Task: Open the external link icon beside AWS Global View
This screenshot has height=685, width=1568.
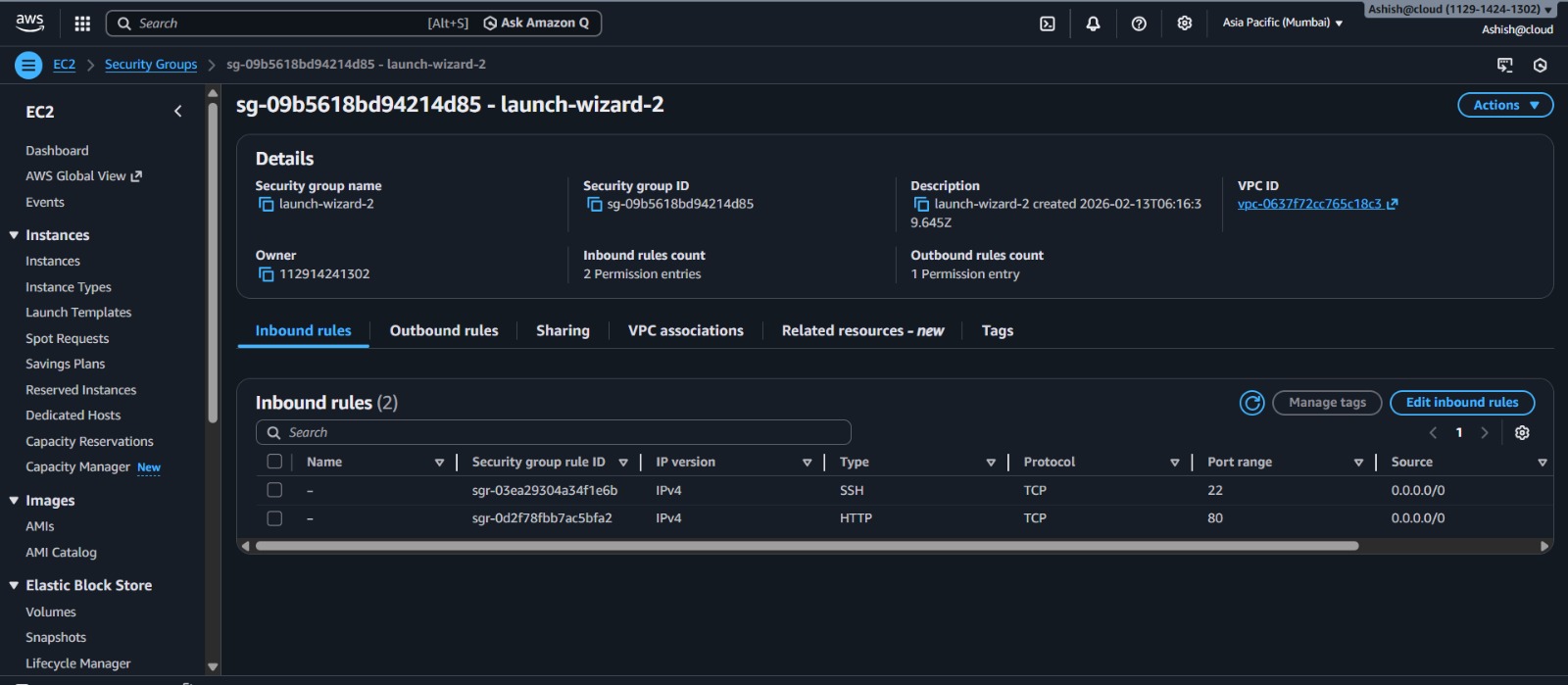Action: point(136,176)
